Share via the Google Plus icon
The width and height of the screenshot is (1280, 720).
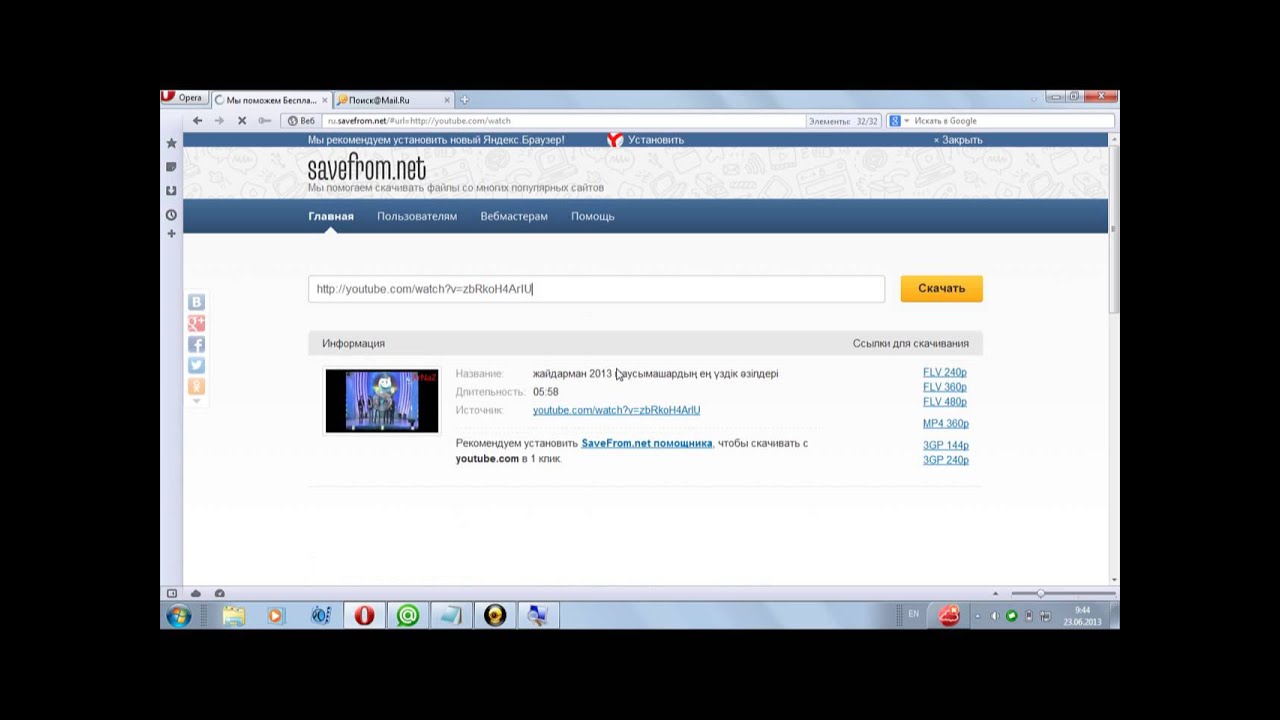(196, 323)
